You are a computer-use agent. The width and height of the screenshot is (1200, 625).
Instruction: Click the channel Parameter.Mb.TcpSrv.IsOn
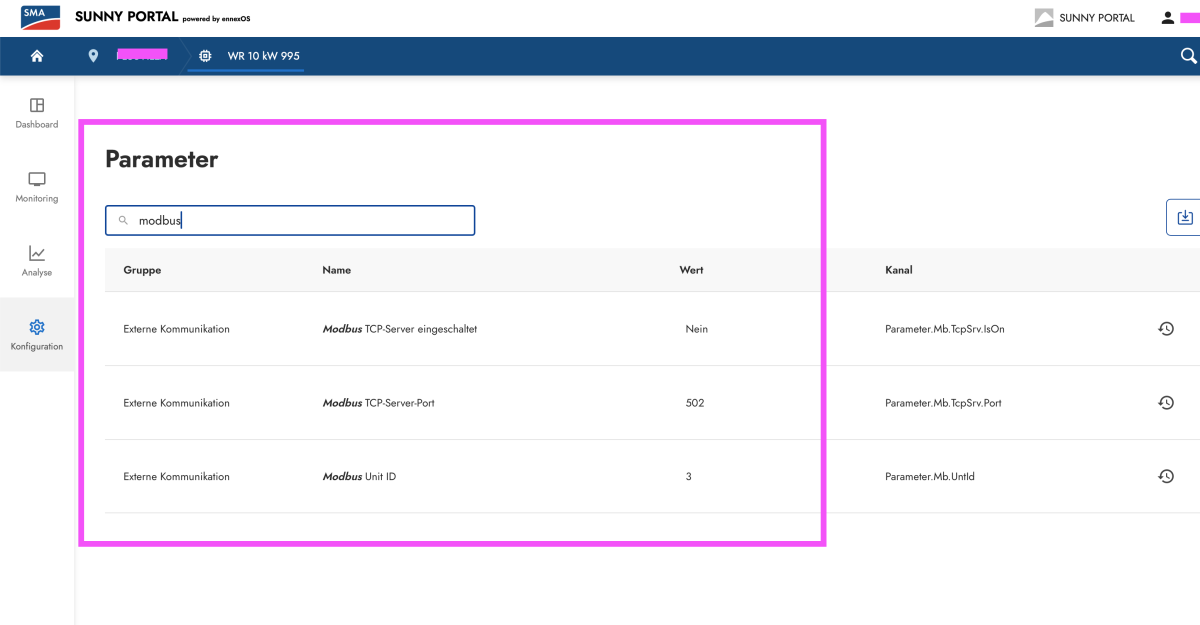click(x=945, y=329)
